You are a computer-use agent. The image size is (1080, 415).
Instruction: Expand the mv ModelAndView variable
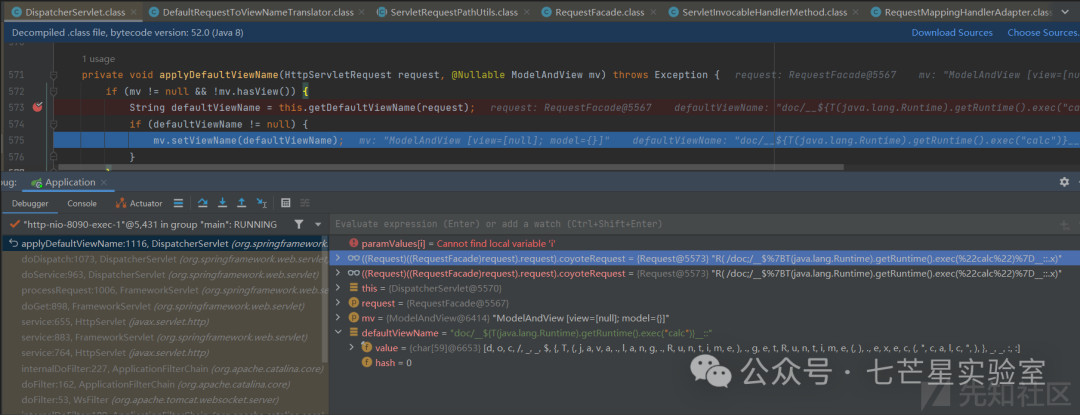(338, 317)
